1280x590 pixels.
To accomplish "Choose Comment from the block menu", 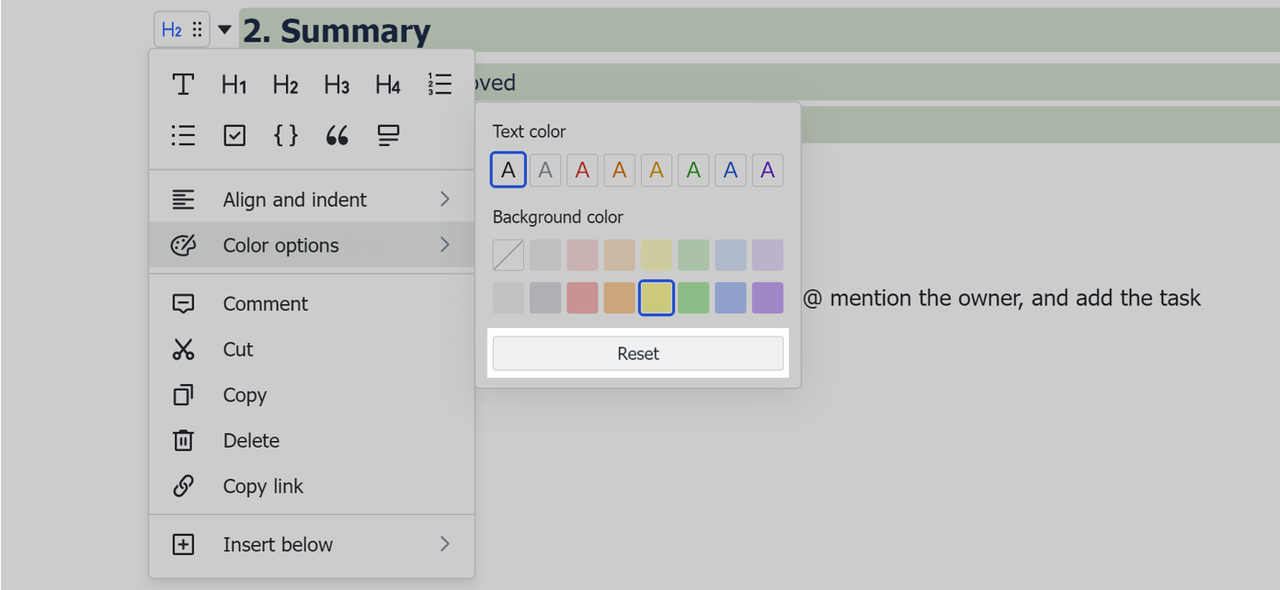I will (265, 304).
